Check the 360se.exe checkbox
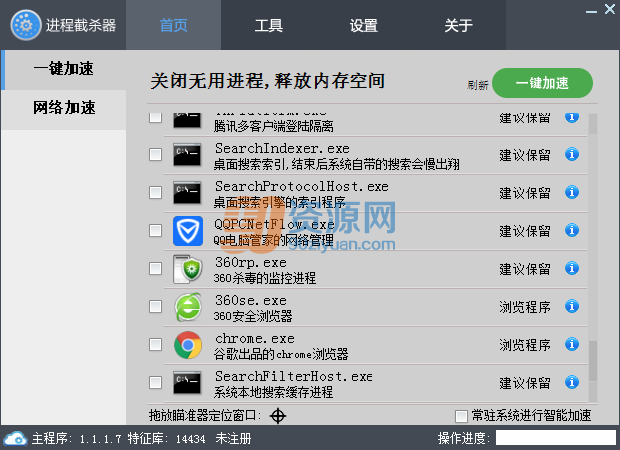 pos(155,306)
